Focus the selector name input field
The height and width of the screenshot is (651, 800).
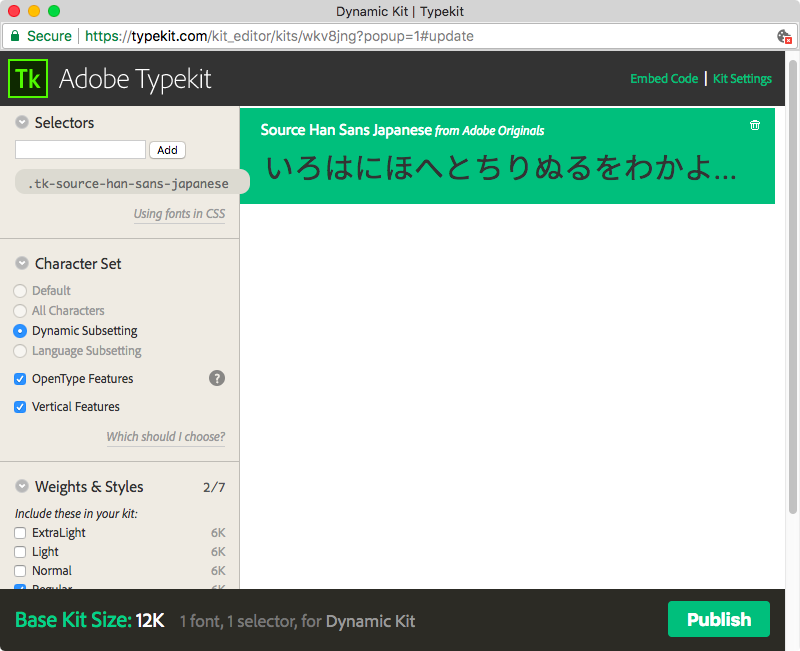click(81, 150)
